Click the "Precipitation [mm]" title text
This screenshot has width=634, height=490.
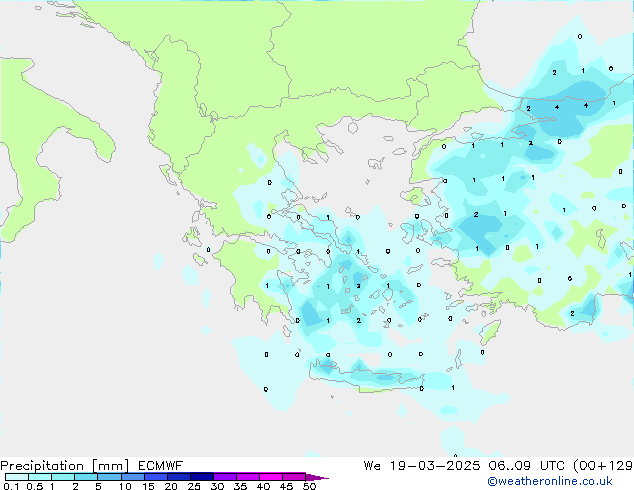(x=64, y=466)
